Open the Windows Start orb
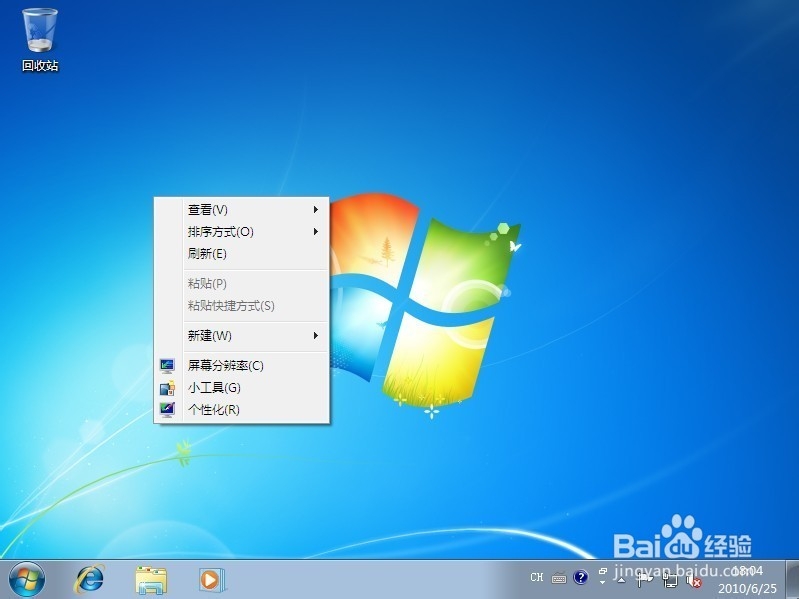799x599 pixels. coord(26,580)
